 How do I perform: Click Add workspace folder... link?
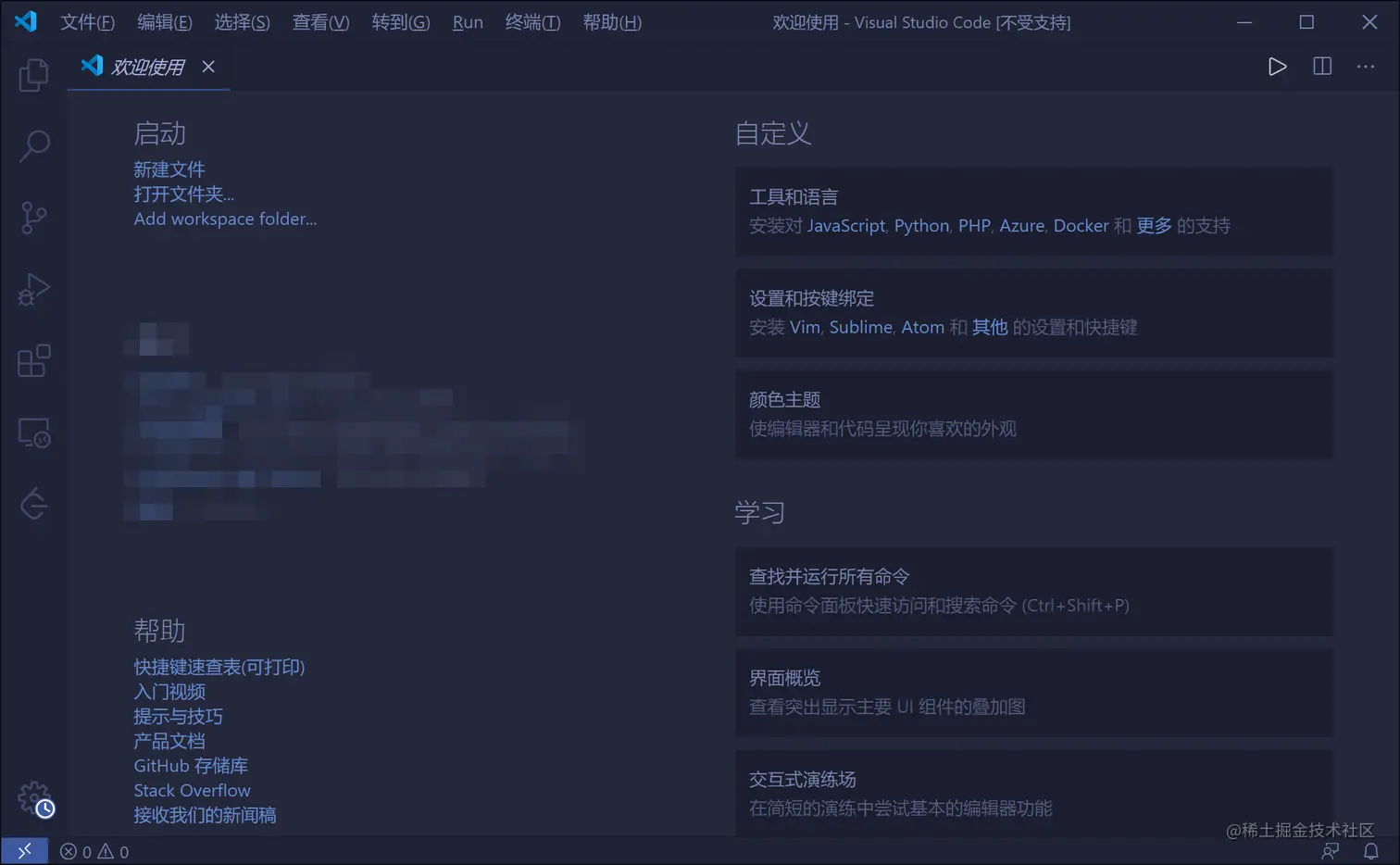tap(225, 219)
